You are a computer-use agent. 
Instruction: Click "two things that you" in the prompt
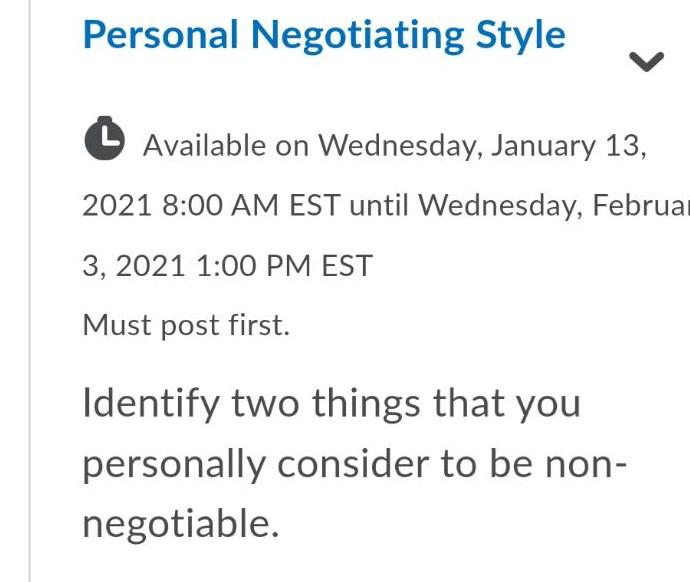tap(406, 403)
